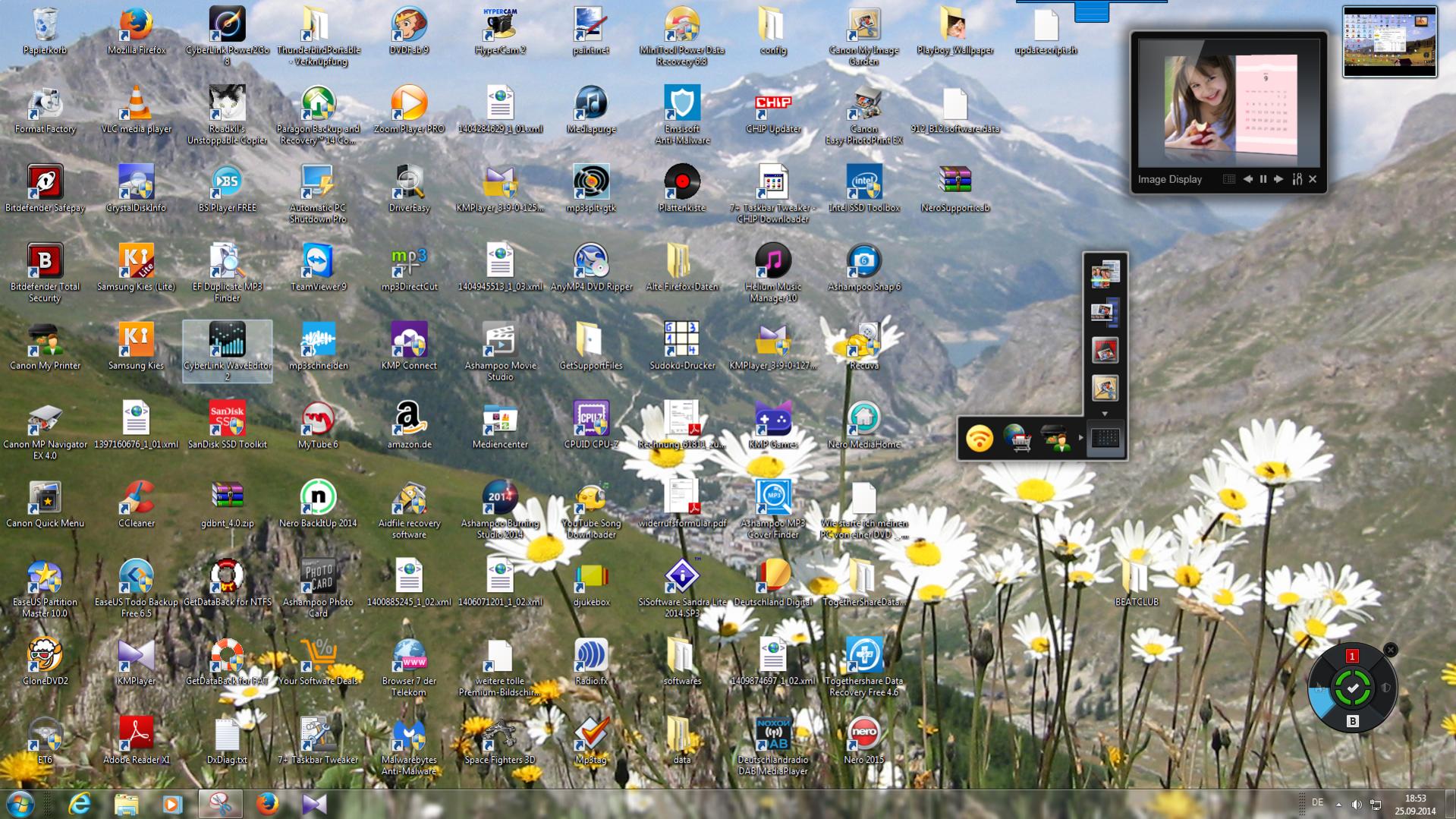Screen dimensions: 1456x819
Task: Select Nero BackItUp 2014 icon
Action: point(318,505)
